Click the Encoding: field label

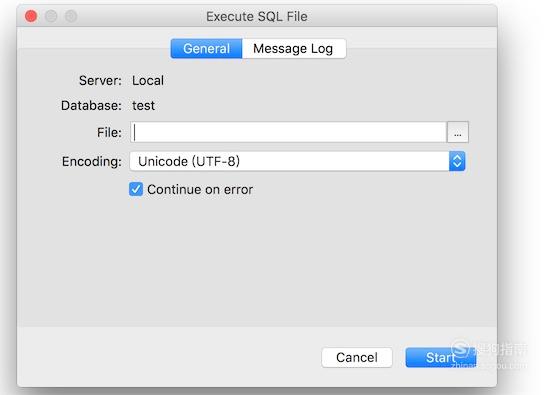[x=92, y=162]
